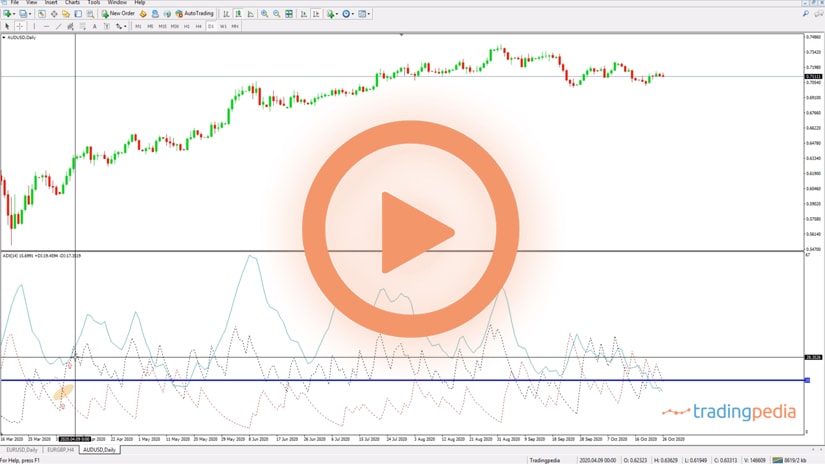Screen dimensions: 825x464
Task: Open the MetaEditor icon
Action: pos(143,14)
